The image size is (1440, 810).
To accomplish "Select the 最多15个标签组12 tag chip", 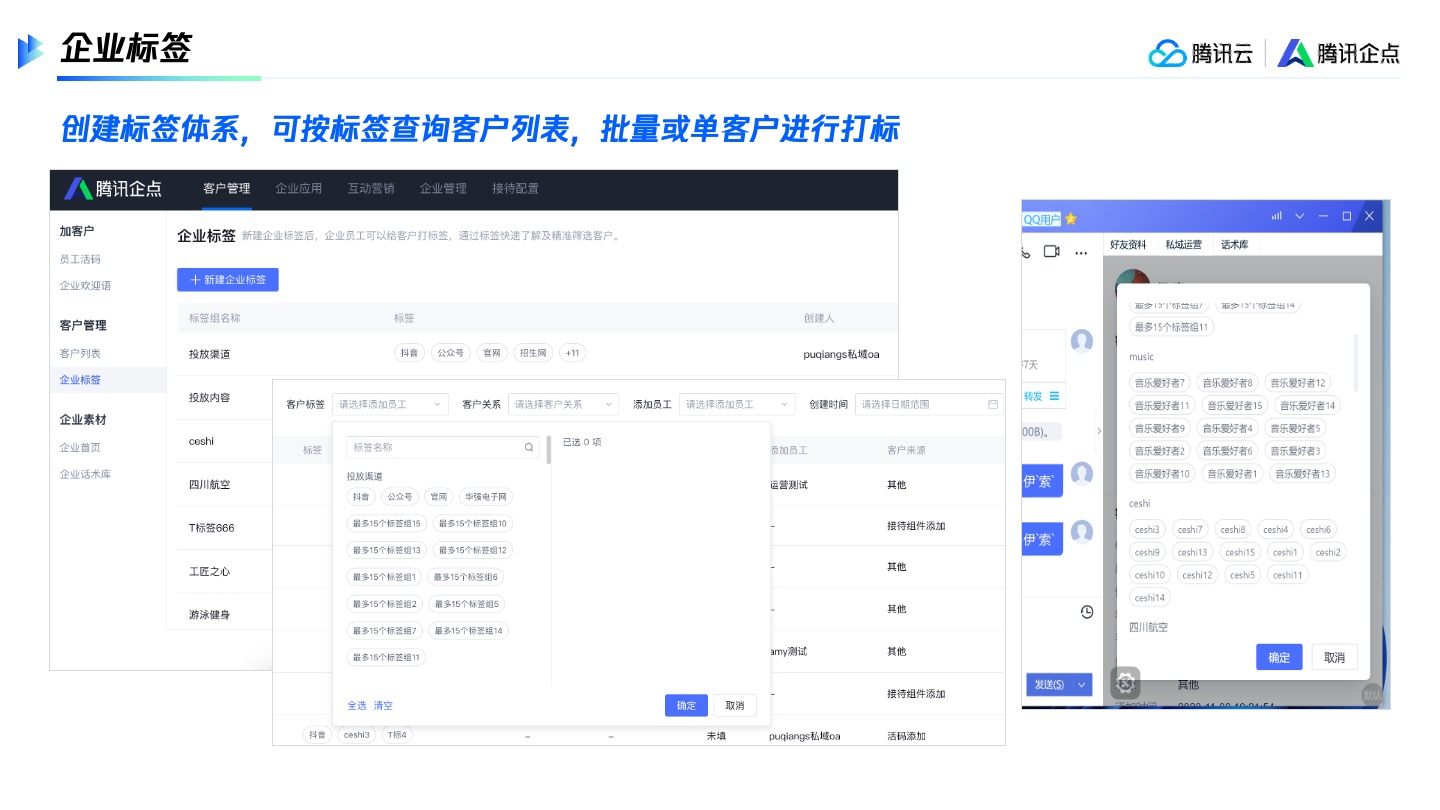I will pyautogui.click(x=472, y=550).
